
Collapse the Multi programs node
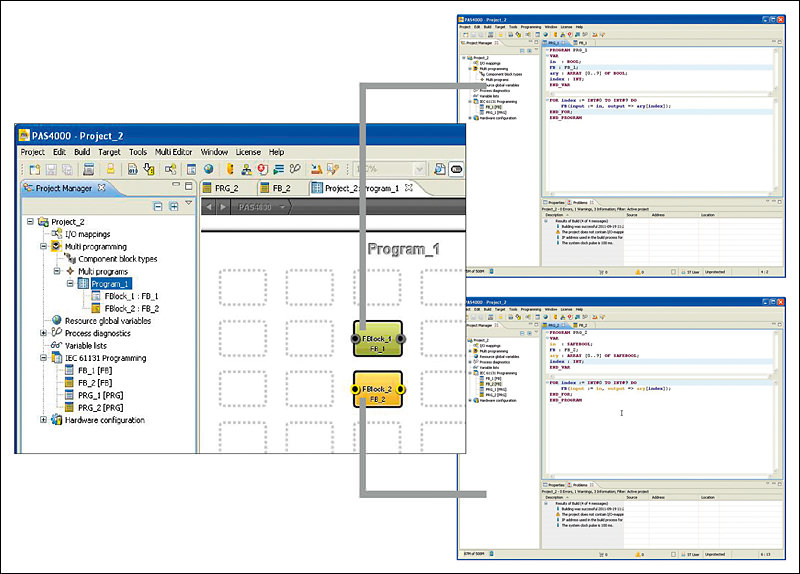tap(57, 271)
